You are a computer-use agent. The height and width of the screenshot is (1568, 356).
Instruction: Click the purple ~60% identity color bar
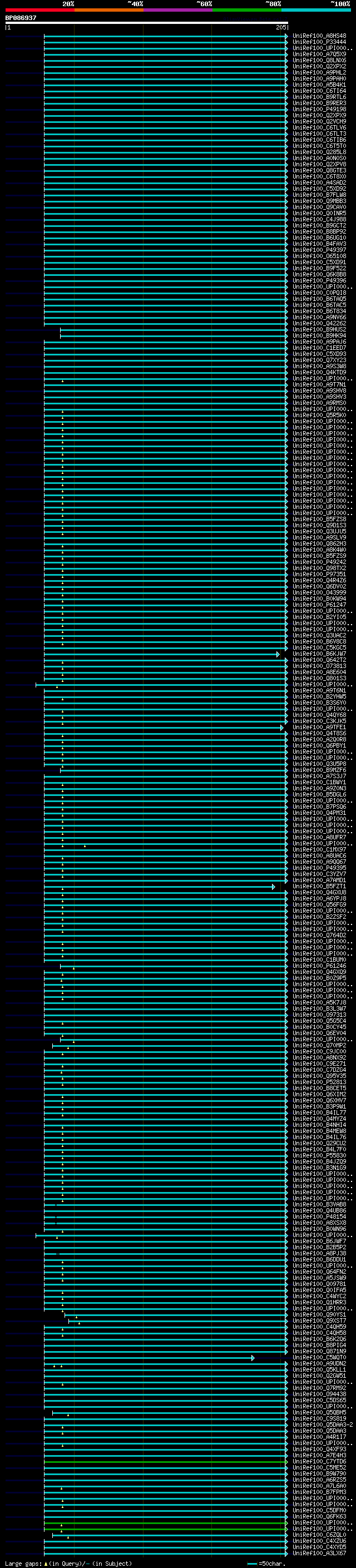(179, 10)
